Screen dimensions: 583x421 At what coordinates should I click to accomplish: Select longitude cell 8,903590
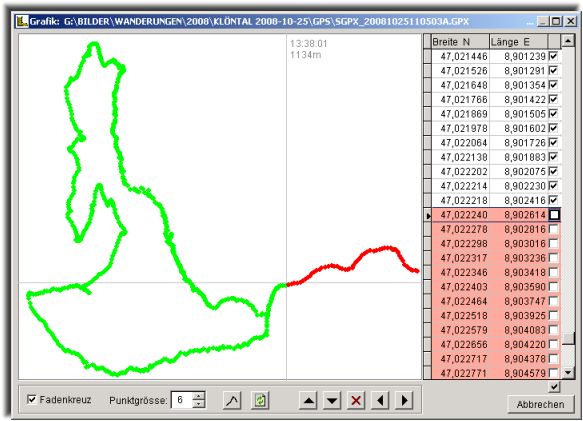click(519, 287)
